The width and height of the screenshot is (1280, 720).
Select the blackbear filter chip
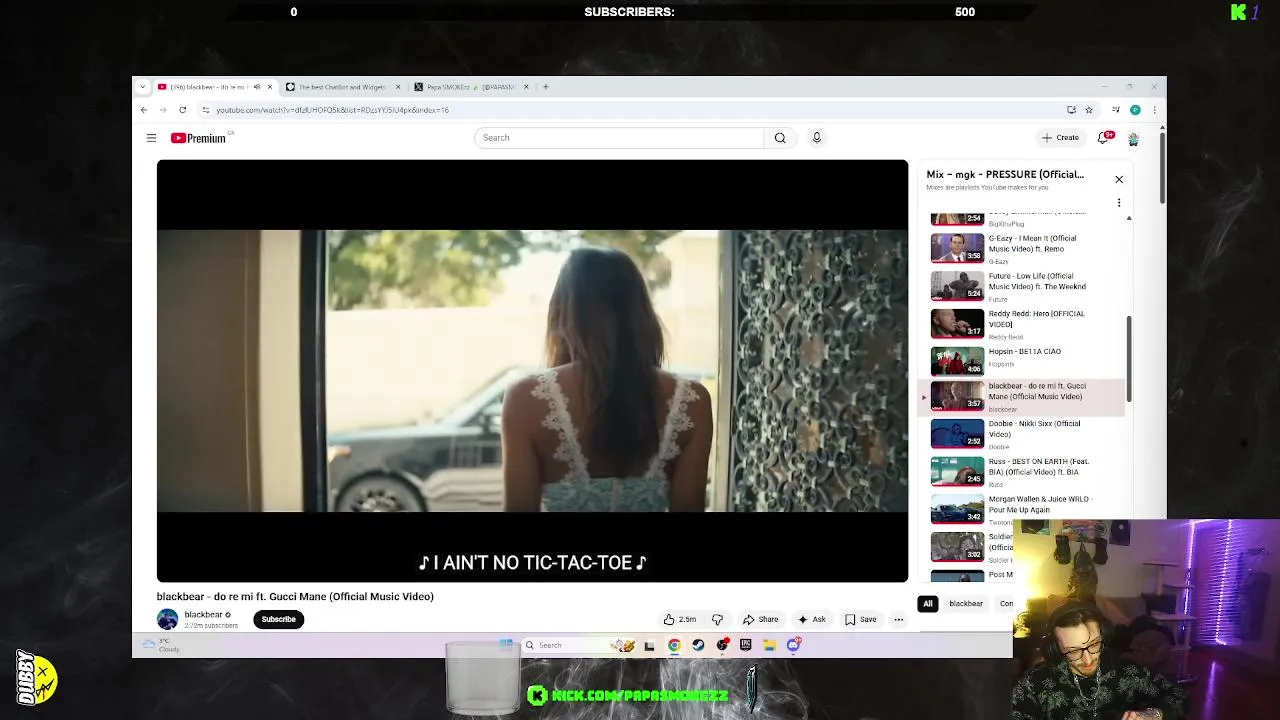[x=965, y=604]
